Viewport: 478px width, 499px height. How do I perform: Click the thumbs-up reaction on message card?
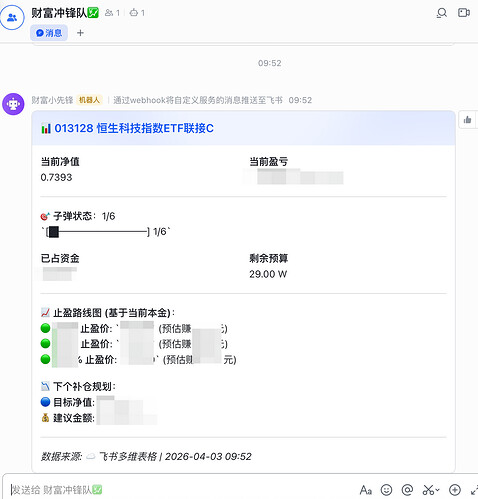tap(467, 120)
